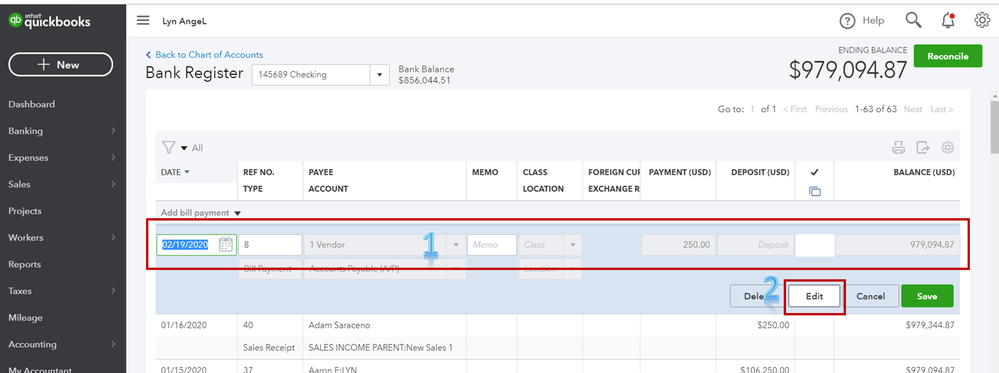
Task: Expand the Taxes sidebar submenu
Action: coord(113,291)
